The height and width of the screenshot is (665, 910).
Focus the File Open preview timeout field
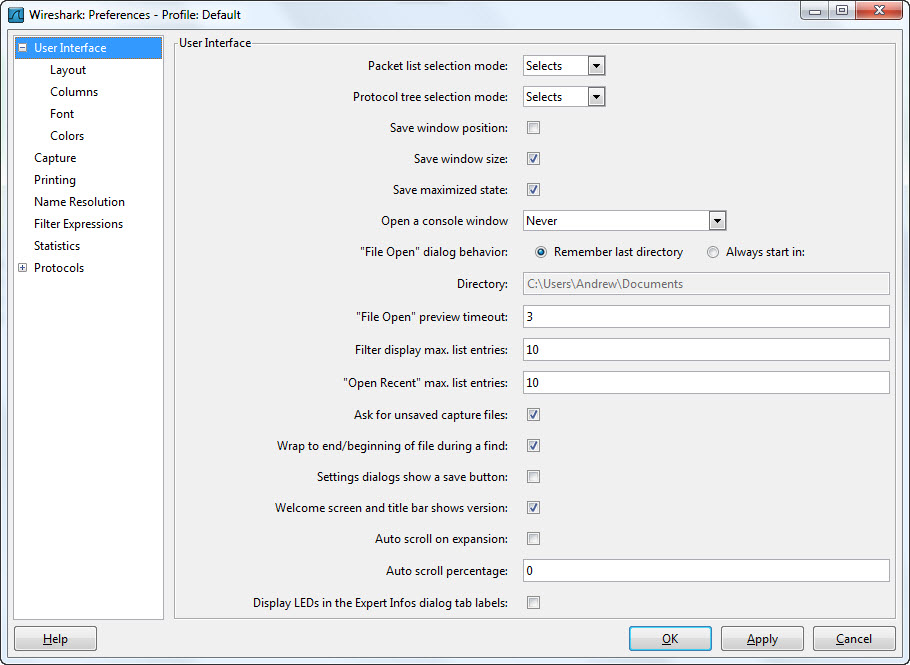tap(706, 317)
